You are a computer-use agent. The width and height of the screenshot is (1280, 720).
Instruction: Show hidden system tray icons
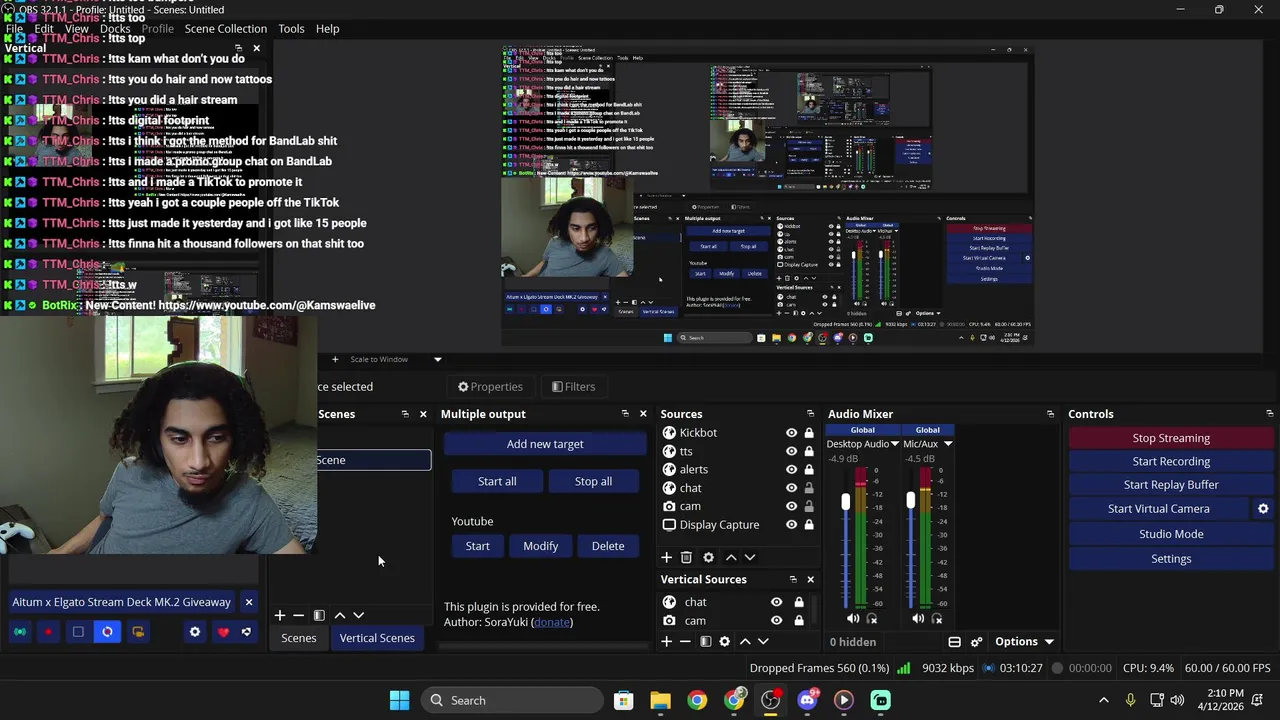coord(1104,700)
